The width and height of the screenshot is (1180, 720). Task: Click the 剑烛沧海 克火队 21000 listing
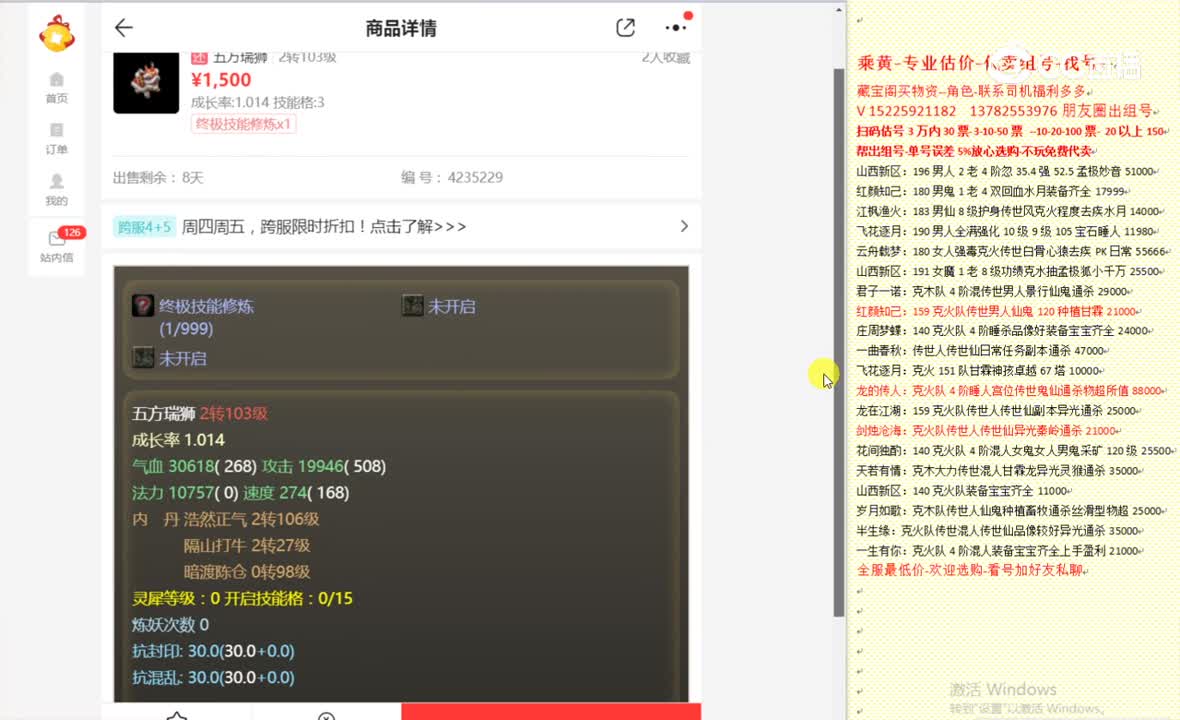[x=987, y=431]
